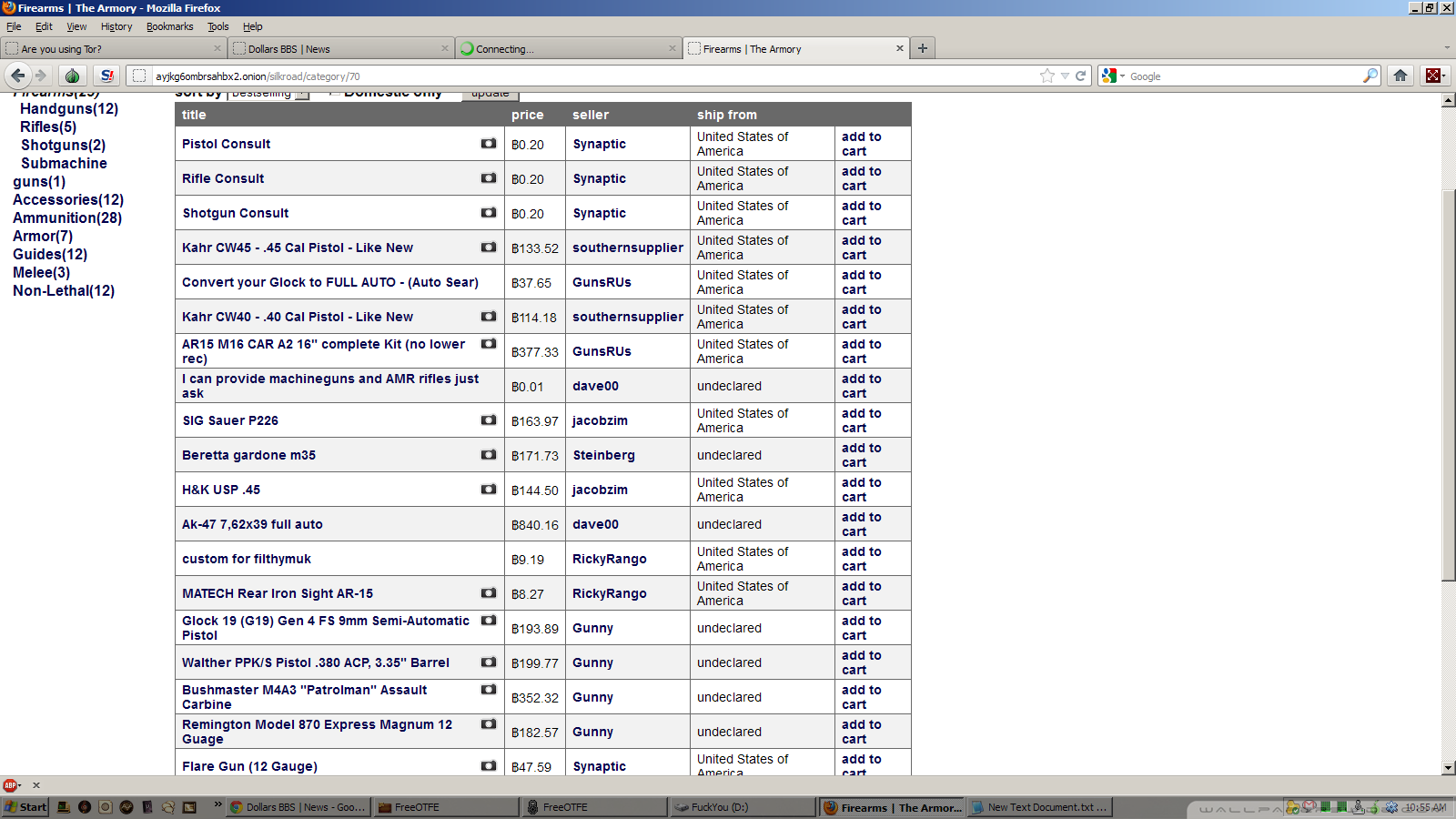Click the Google search input field

(x=1244, y=76)
